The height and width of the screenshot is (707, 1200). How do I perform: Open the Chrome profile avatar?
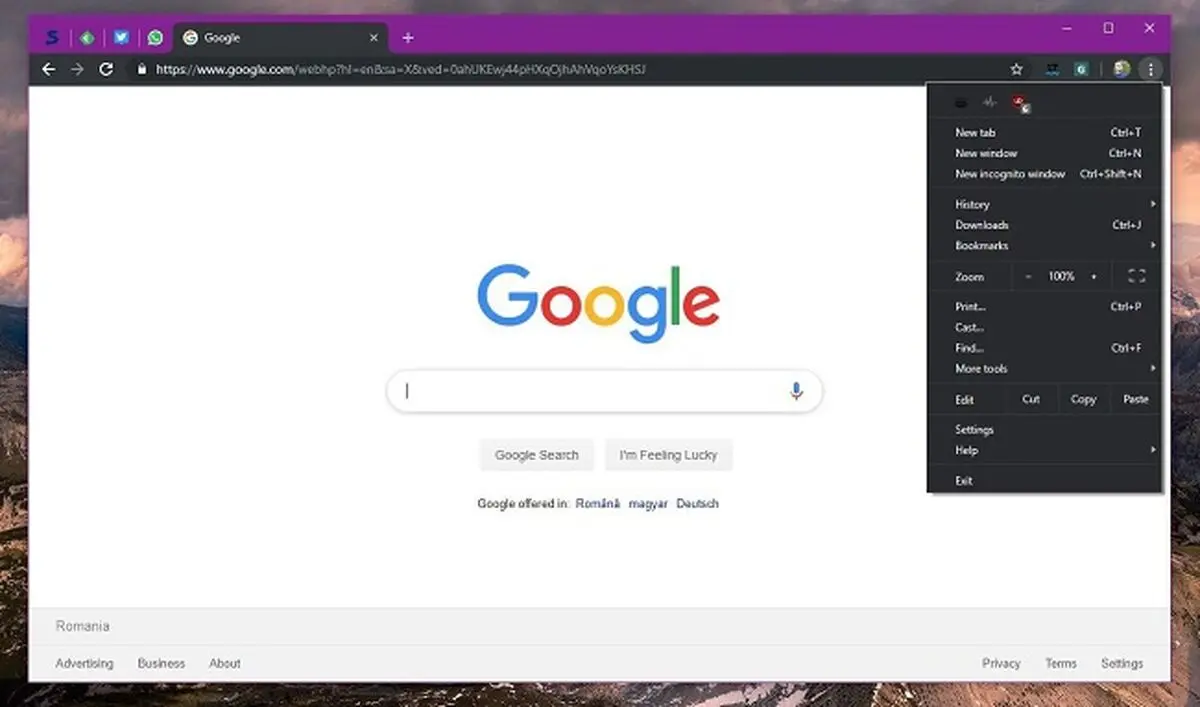coord(1122,69)
